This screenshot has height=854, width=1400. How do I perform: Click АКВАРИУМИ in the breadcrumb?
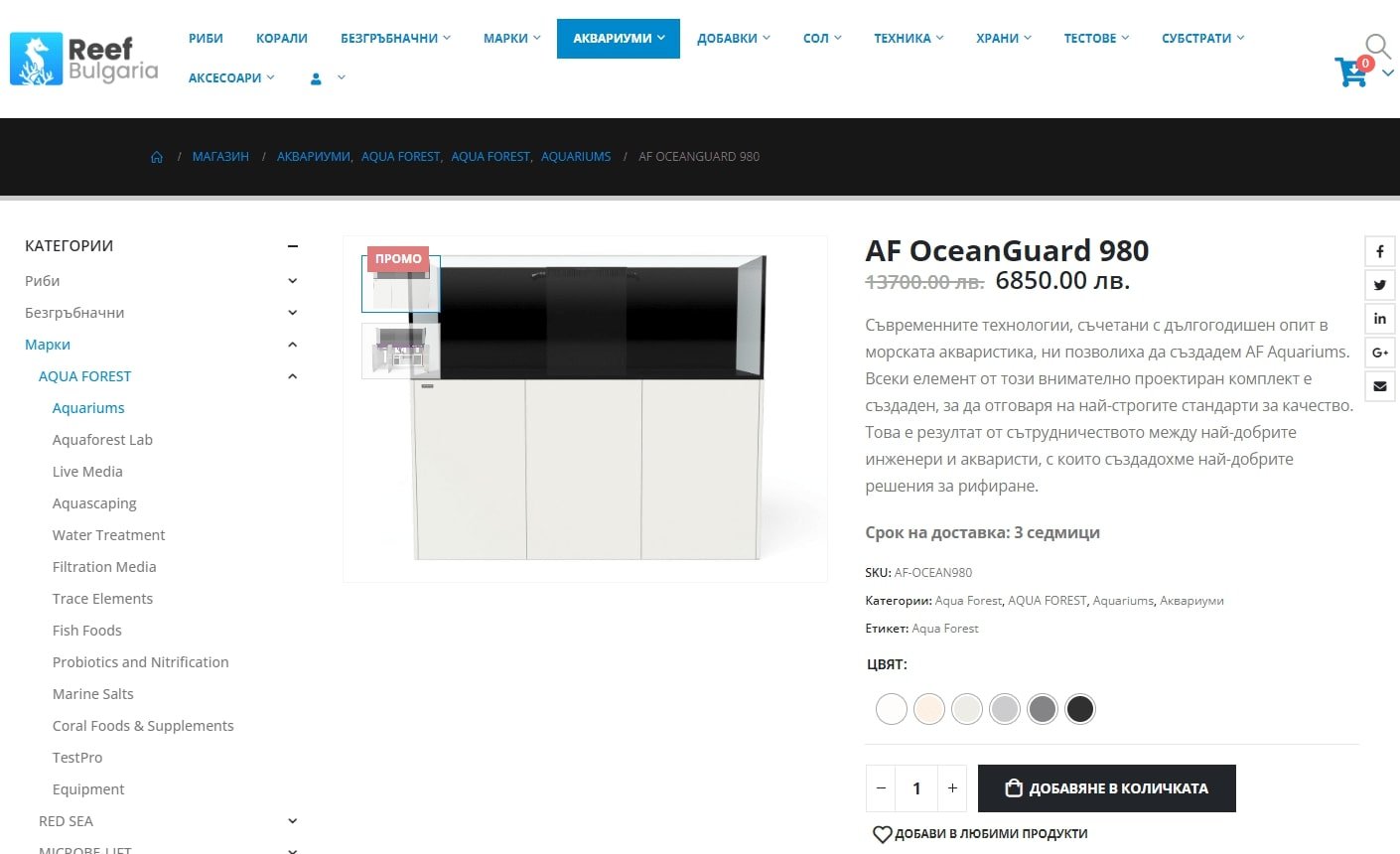pos(313,157)
